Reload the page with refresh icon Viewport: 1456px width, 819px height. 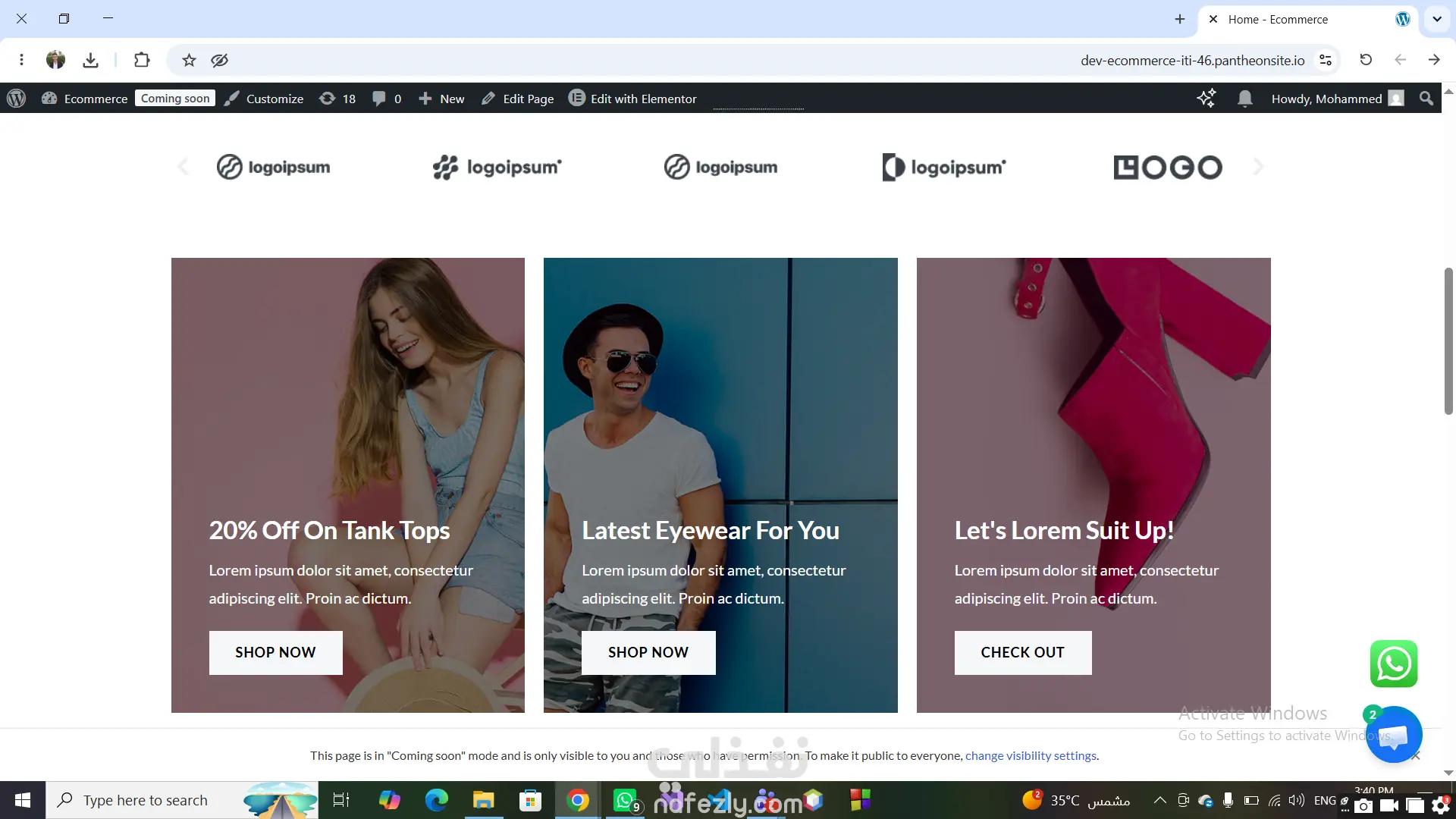pyautogui.click(x=1366, y=60)
